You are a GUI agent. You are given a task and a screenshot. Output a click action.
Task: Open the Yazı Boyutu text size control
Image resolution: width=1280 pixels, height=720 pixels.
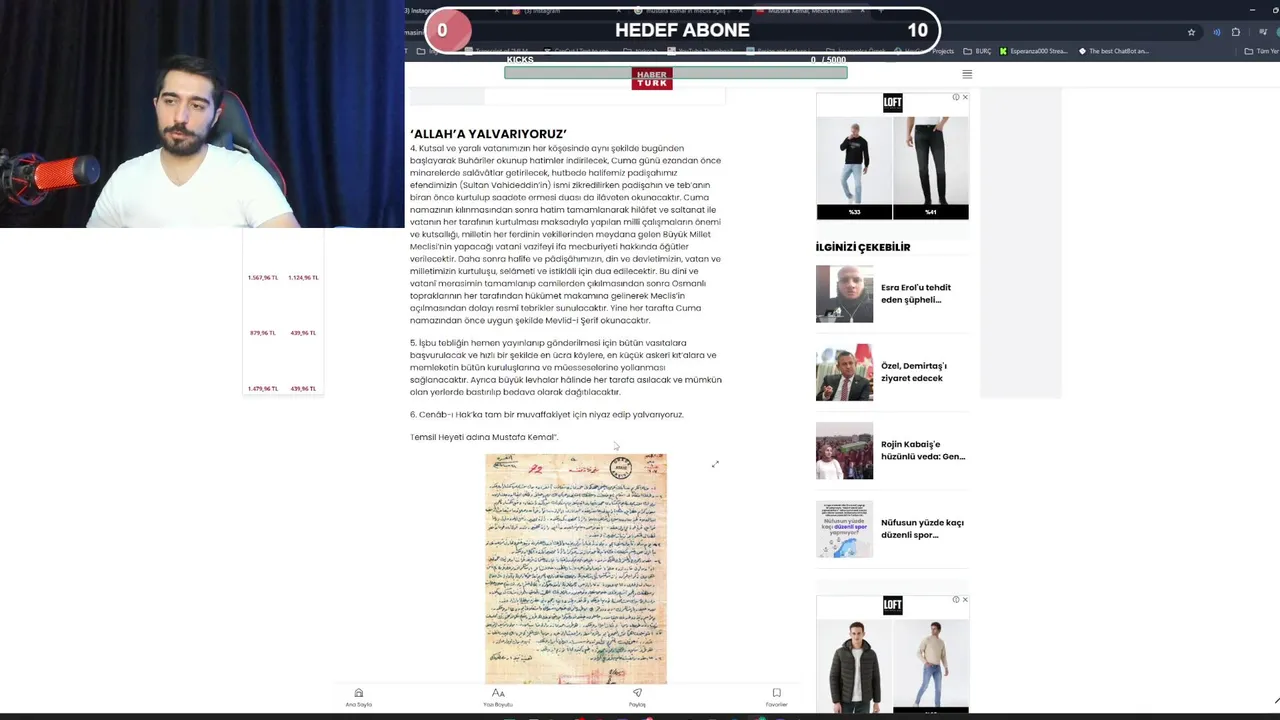click(x=498, y=697)
